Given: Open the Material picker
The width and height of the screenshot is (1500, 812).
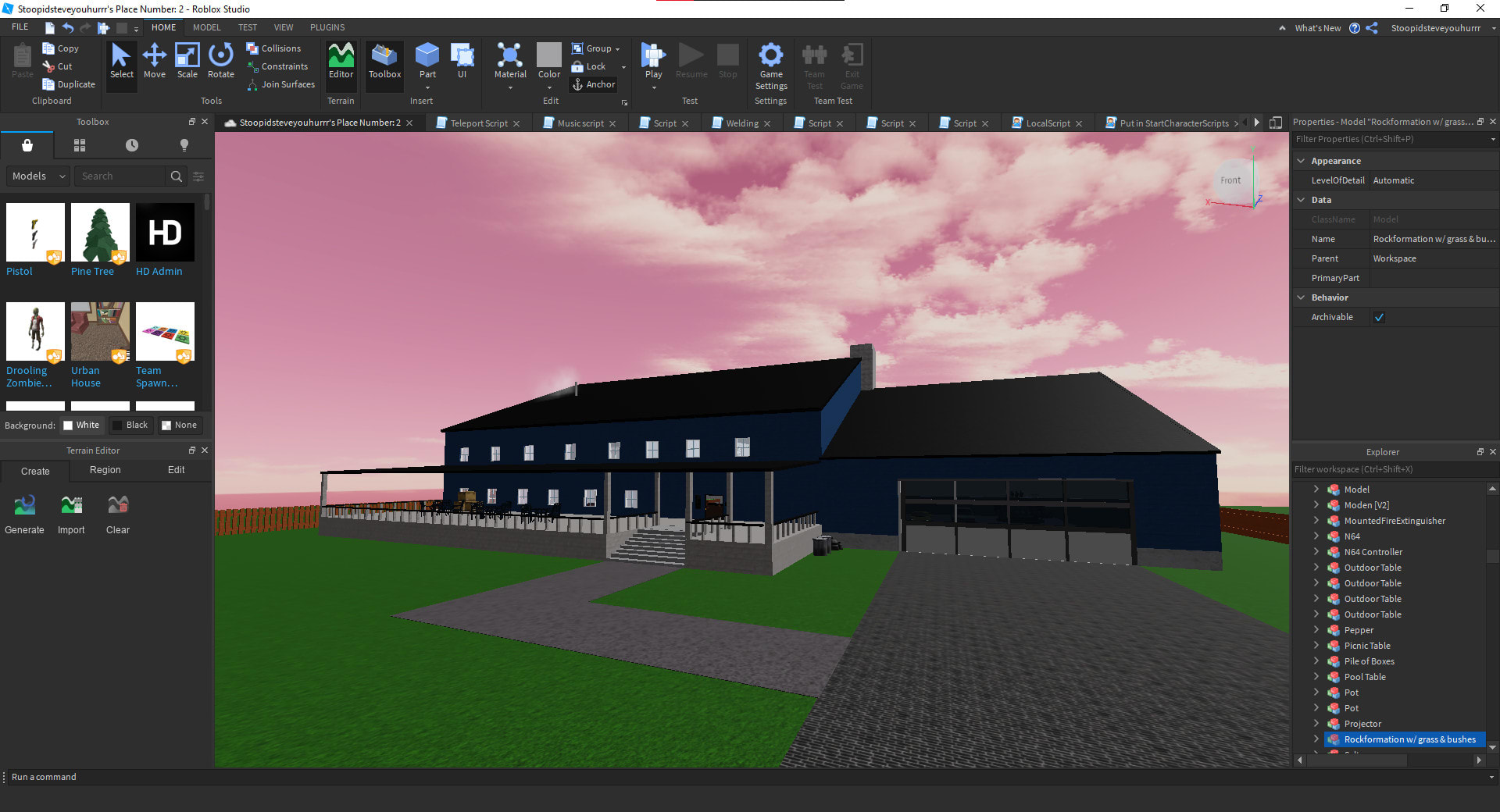Looking at the screenshot, I should click(x=510, y=61).
